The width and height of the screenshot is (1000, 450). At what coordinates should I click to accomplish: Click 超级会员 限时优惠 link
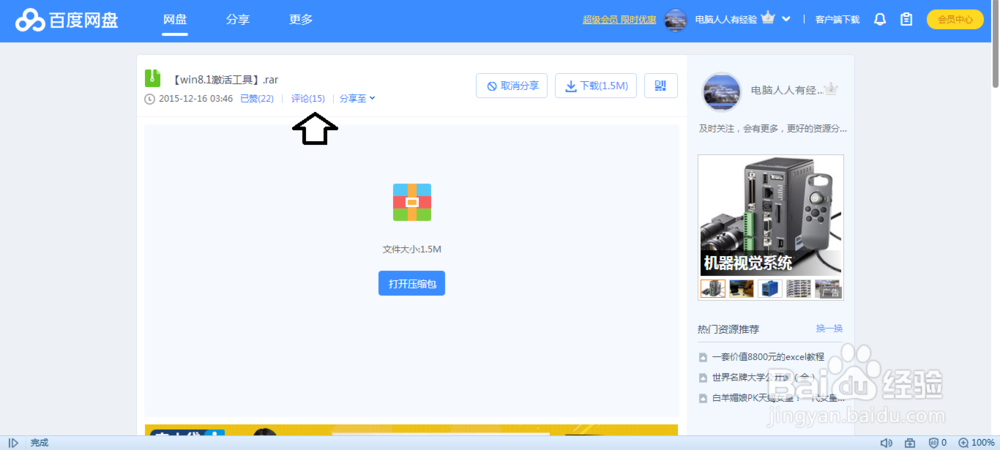tap(619, 20)
